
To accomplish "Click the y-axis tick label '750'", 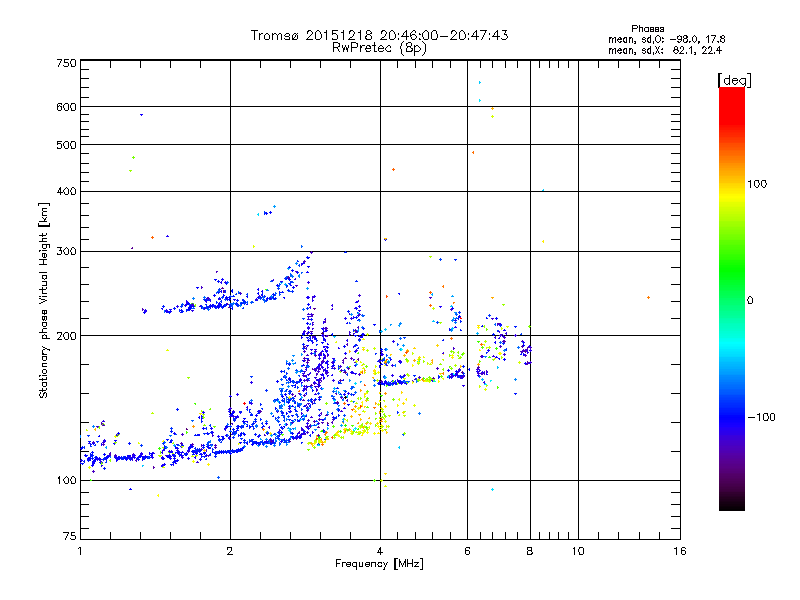I will tap(66, 63).
